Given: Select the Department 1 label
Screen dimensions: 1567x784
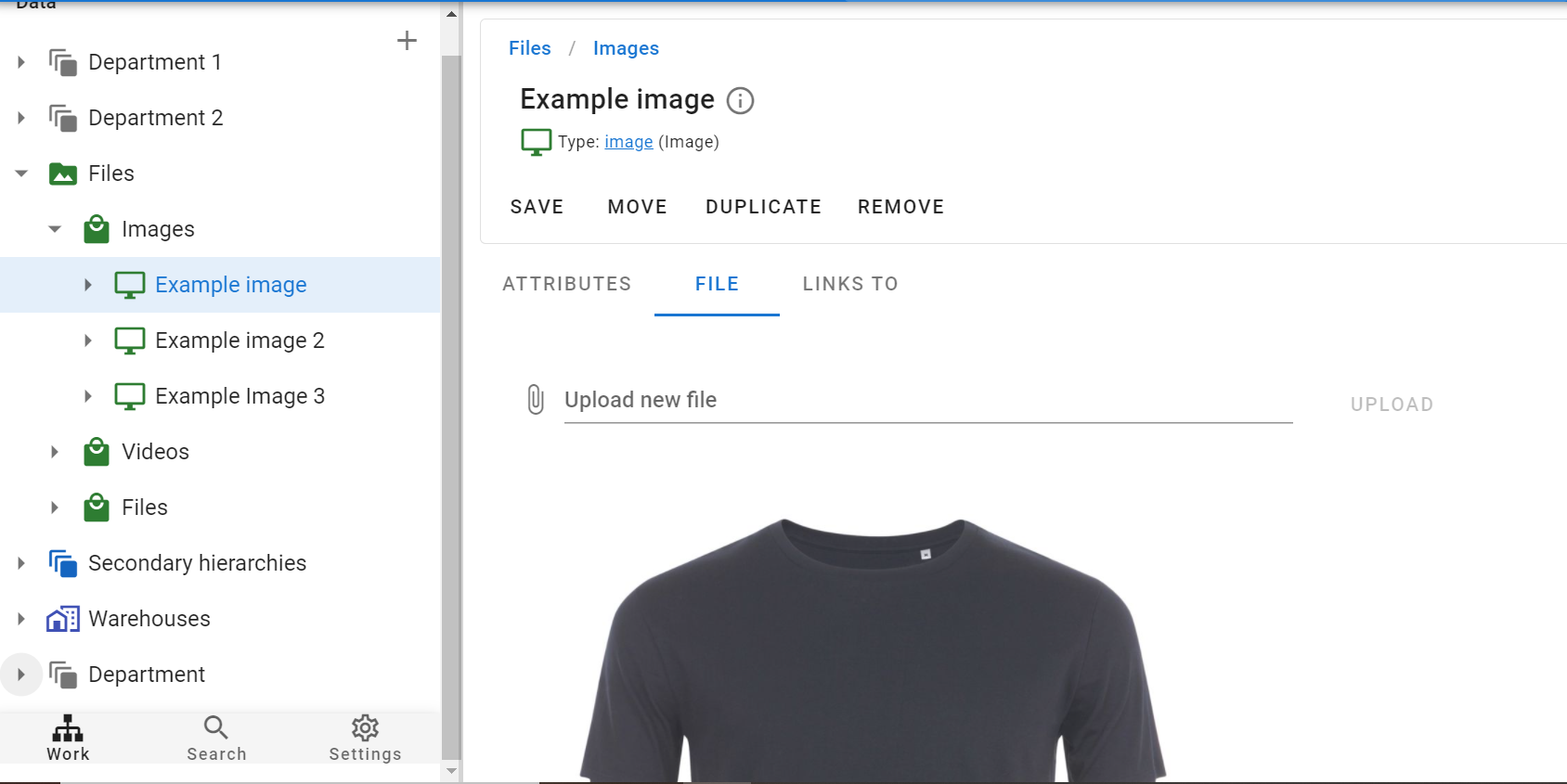Looking at the screenshot, I should coord(155,62).
